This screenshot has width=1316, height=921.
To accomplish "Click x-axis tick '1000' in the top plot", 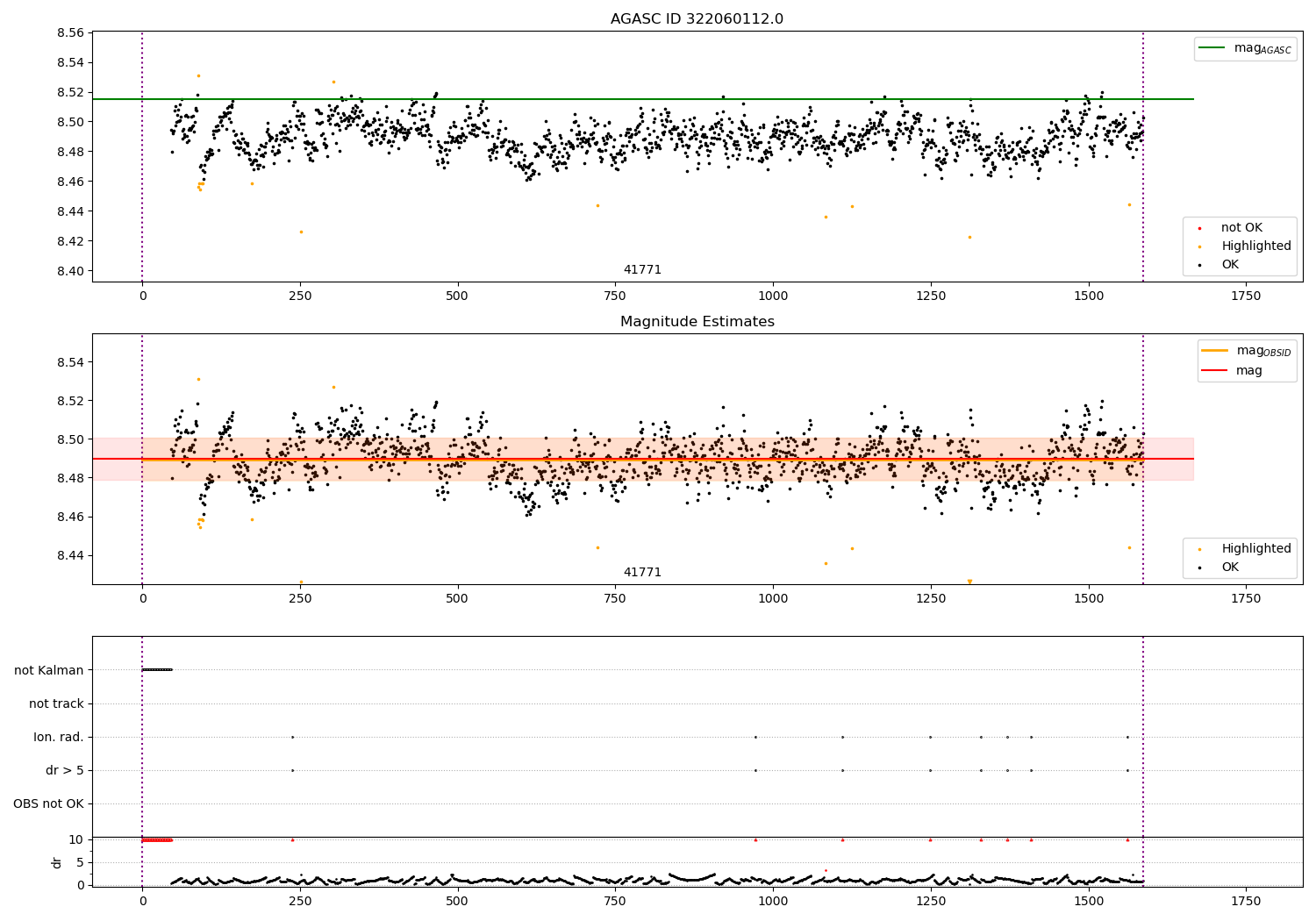I will [773, 296].
